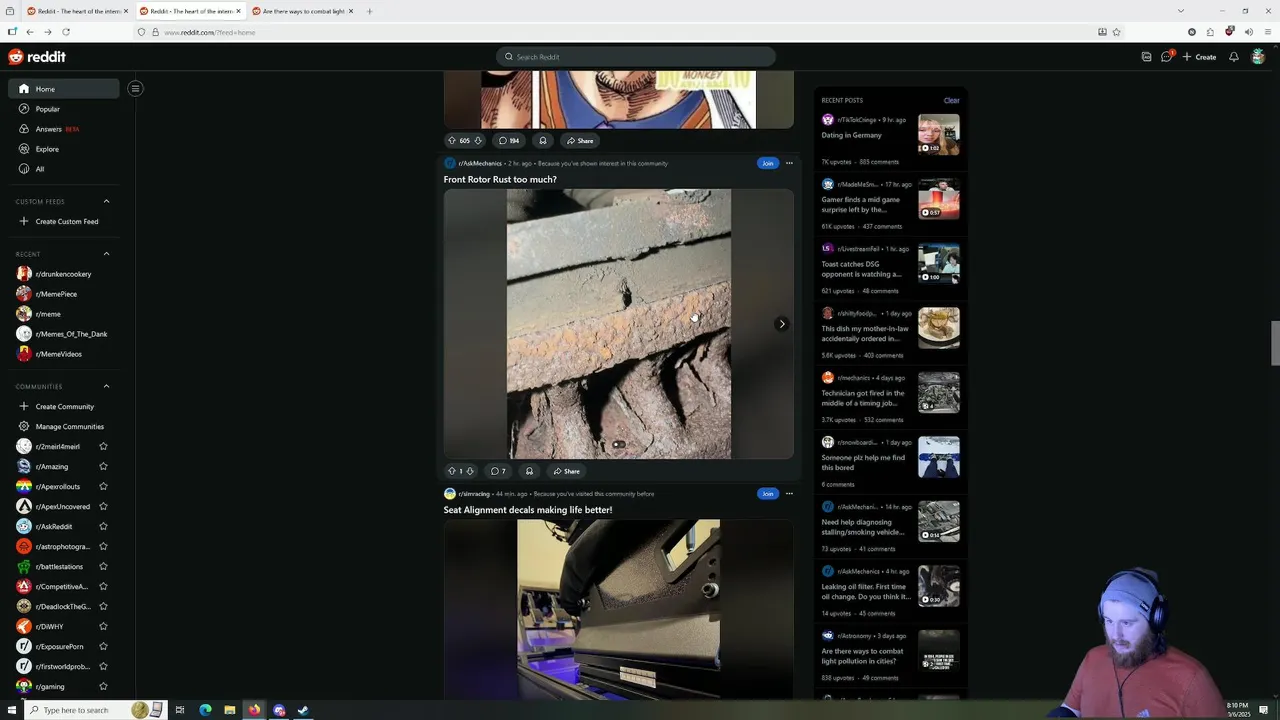The image size is (1280, 720).
Task: Open Manage Communities
Action: (x=63, y=427)
